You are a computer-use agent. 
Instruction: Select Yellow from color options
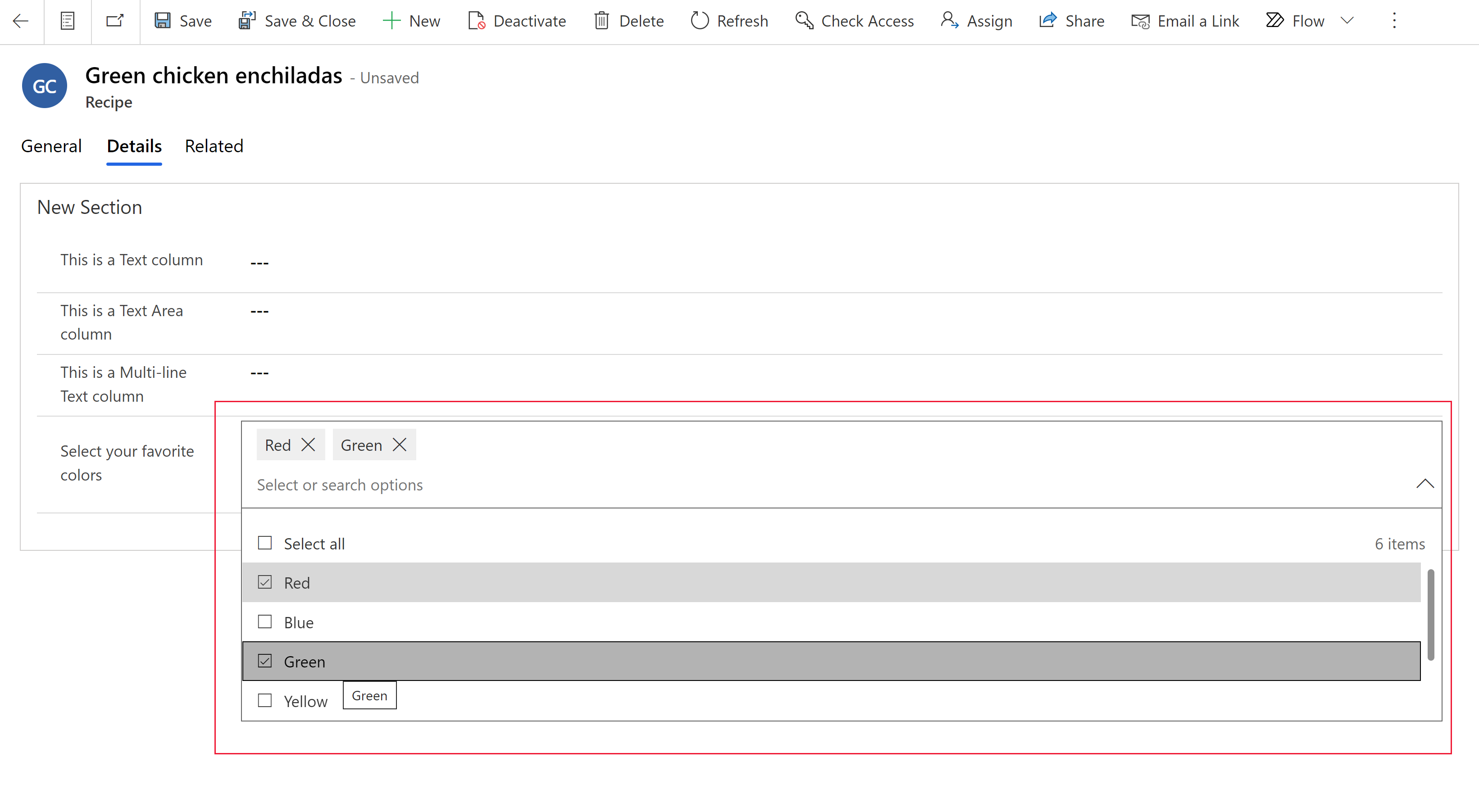pyautogui.click(x=264, y=700)
